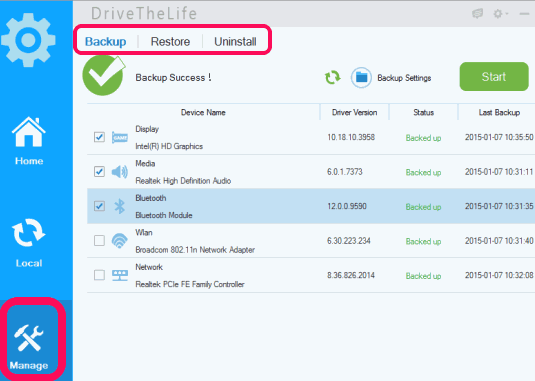
Task: Sort by Driver Version column header
Action: (354, 113)
